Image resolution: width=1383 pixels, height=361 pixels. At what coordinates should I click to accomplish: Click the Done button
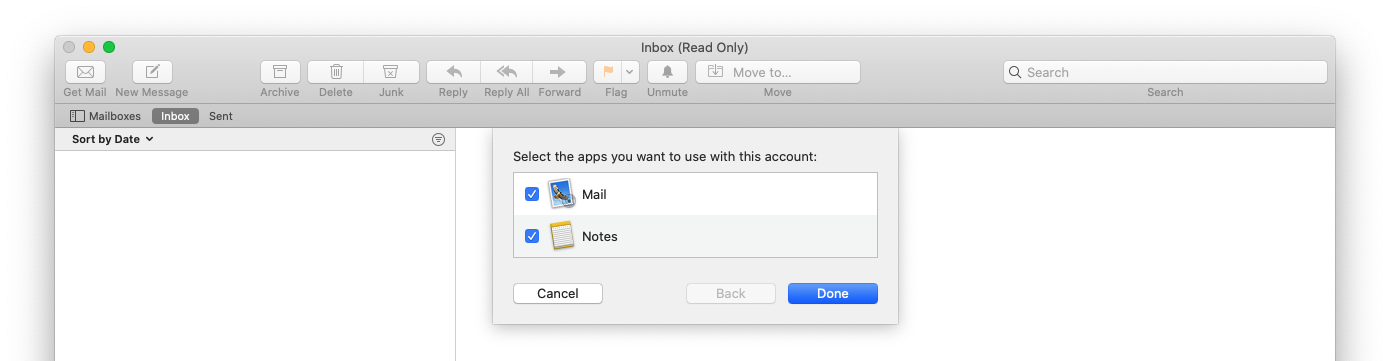(x=833, y=293)
